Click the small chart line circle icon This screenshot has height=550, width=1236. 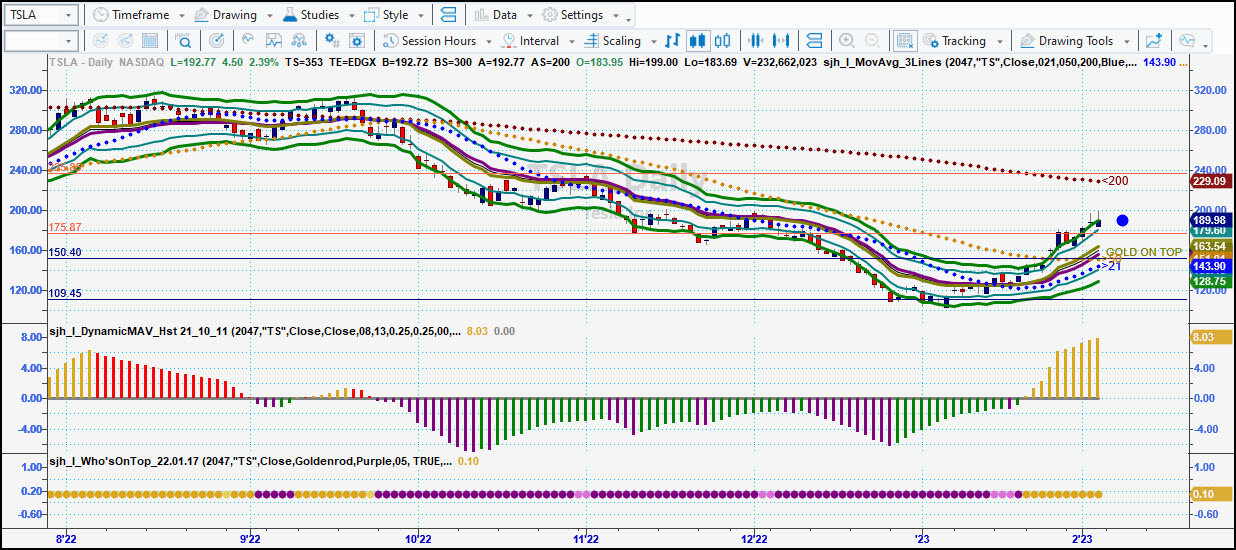247,41
